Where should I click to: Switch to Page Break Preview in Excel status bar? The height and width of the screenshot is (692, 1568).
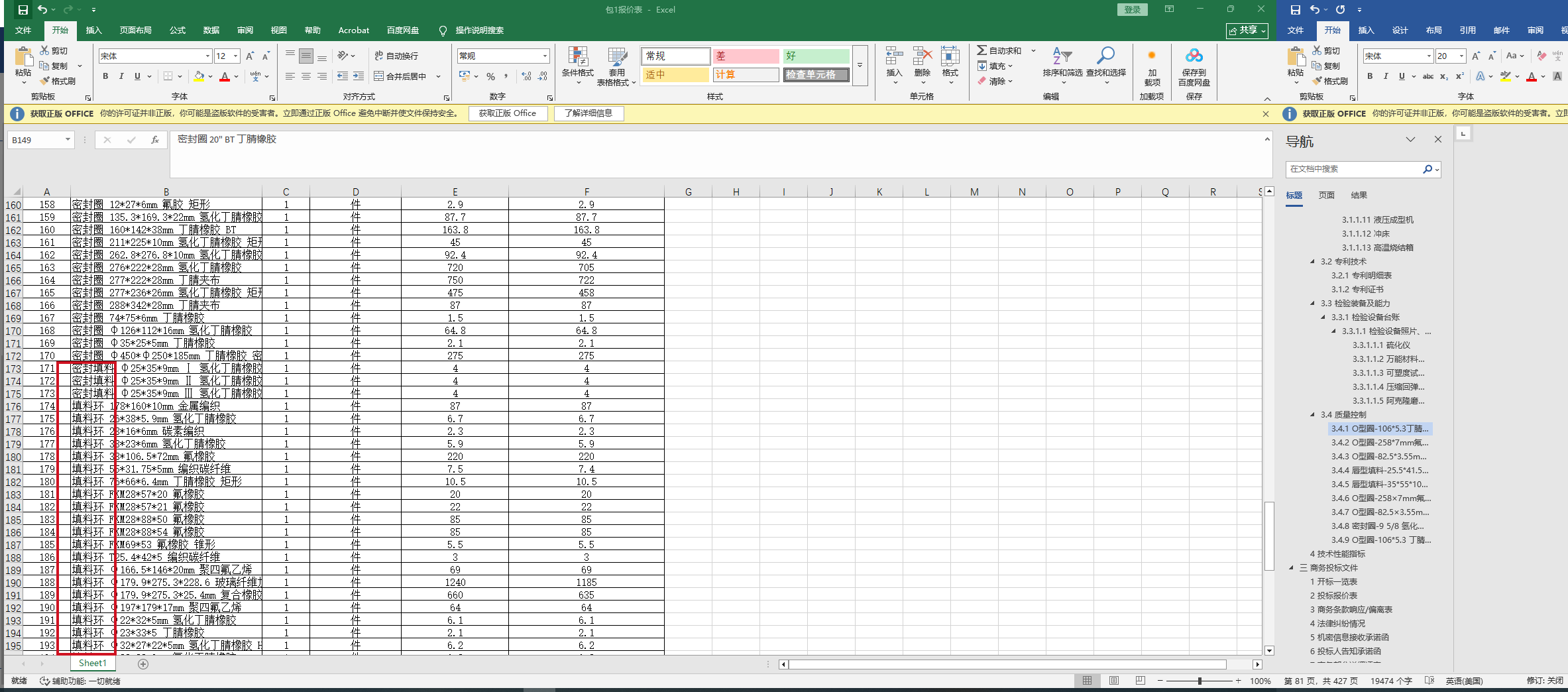(1140, 681)
